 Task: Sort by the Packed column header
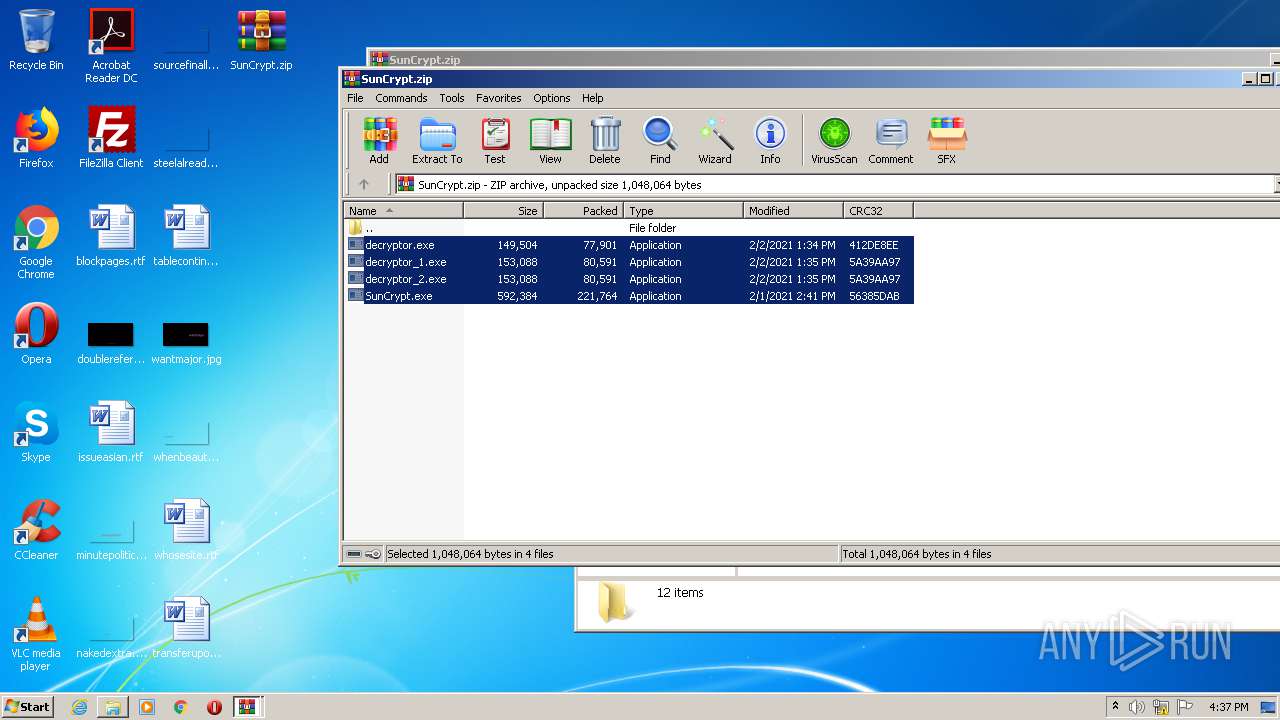pyautogui.click(x=584, y=211)
